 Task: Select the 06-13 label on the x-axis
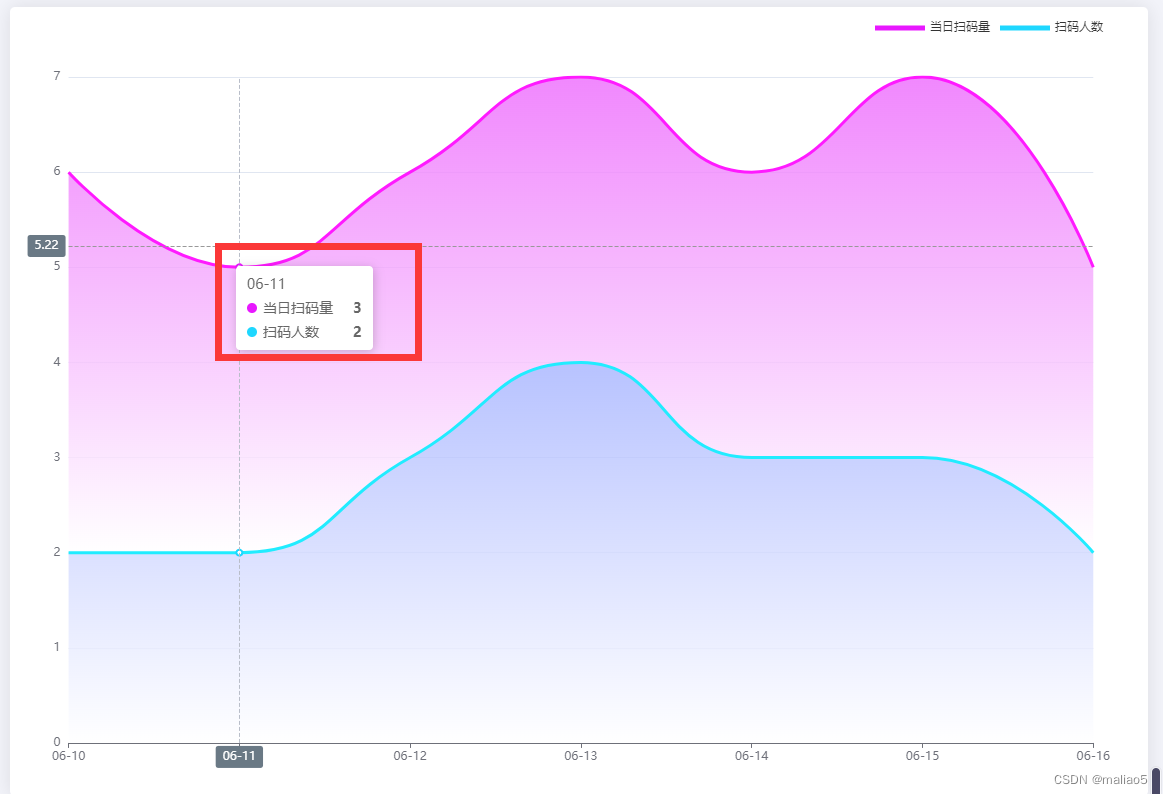coord(581,757)
